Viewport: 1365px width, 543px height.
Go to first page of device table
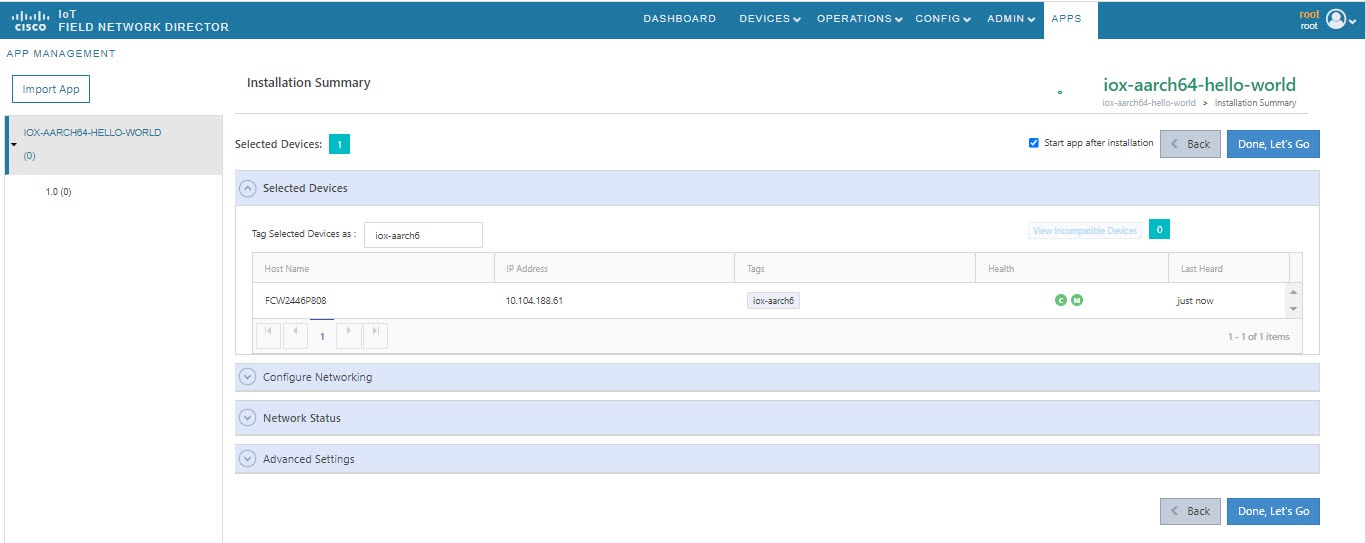click(268, 335)
